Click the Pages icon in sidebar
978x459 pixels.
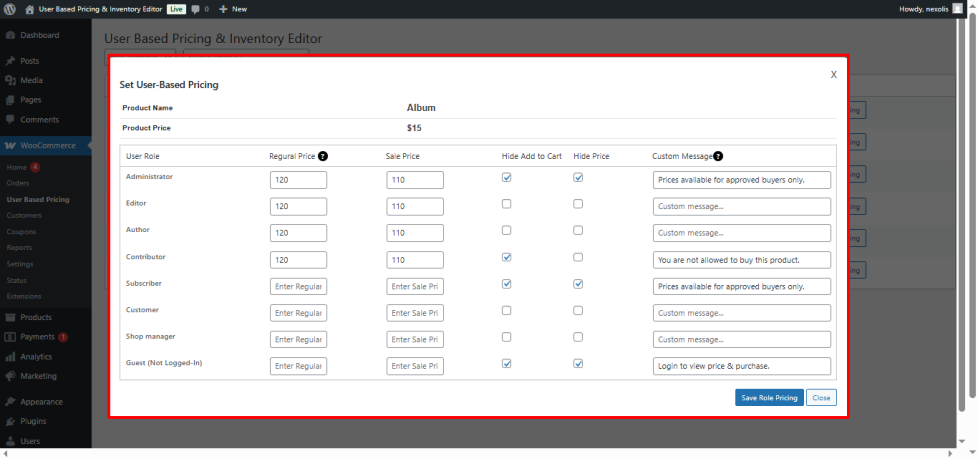tap(10, 100)
